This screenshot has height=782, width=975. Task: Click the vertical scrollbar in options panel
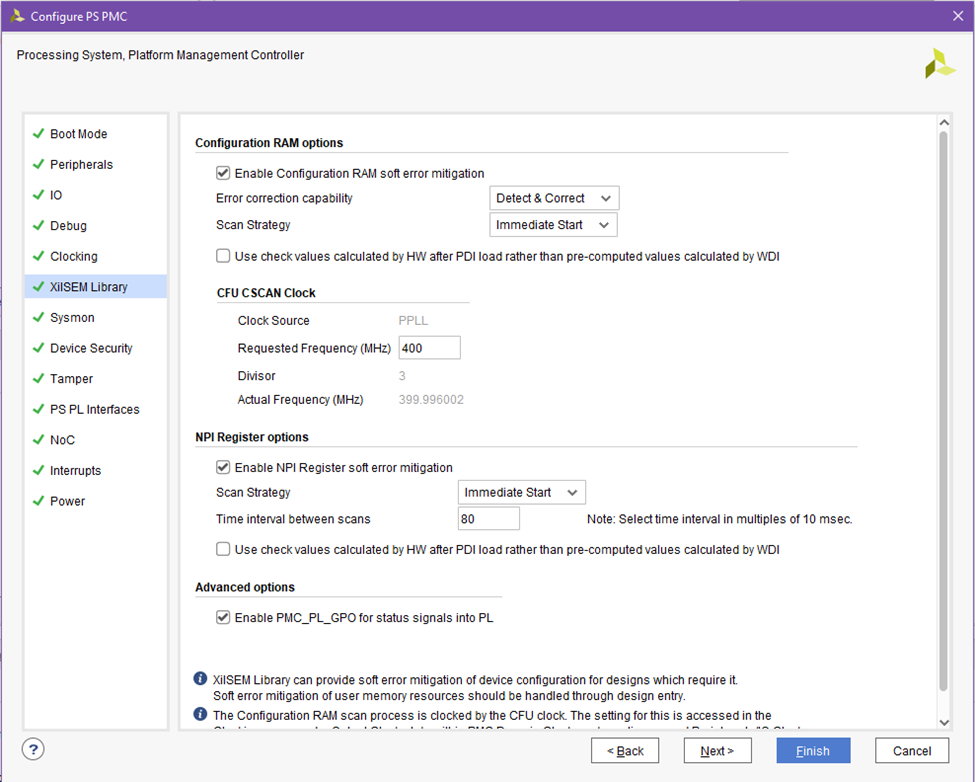click(942, 400)
